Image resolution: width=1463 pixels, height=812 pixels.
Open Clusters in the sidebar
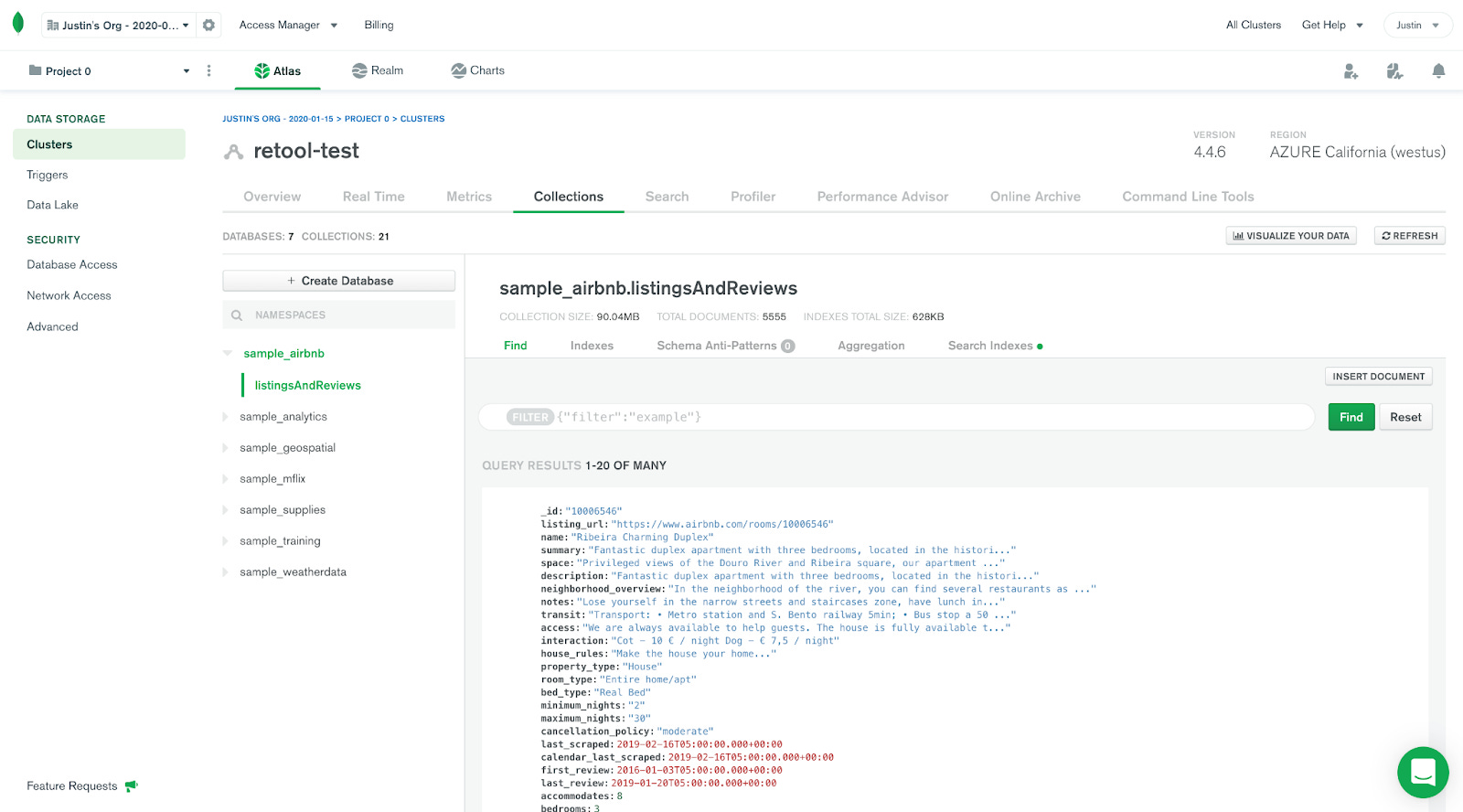[x=99, y=144]
